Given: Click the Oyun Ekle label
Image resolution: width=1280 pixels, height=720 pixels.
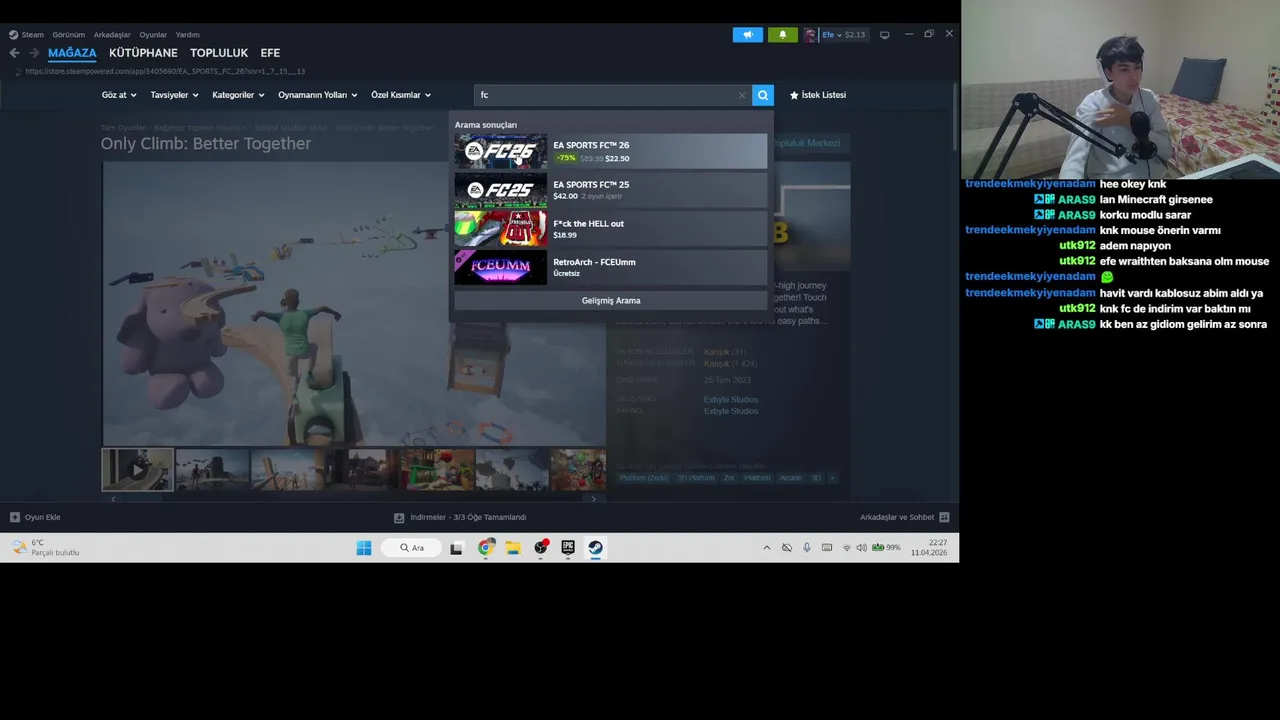Looking at the screenshot, I should (x=43, y=517).
